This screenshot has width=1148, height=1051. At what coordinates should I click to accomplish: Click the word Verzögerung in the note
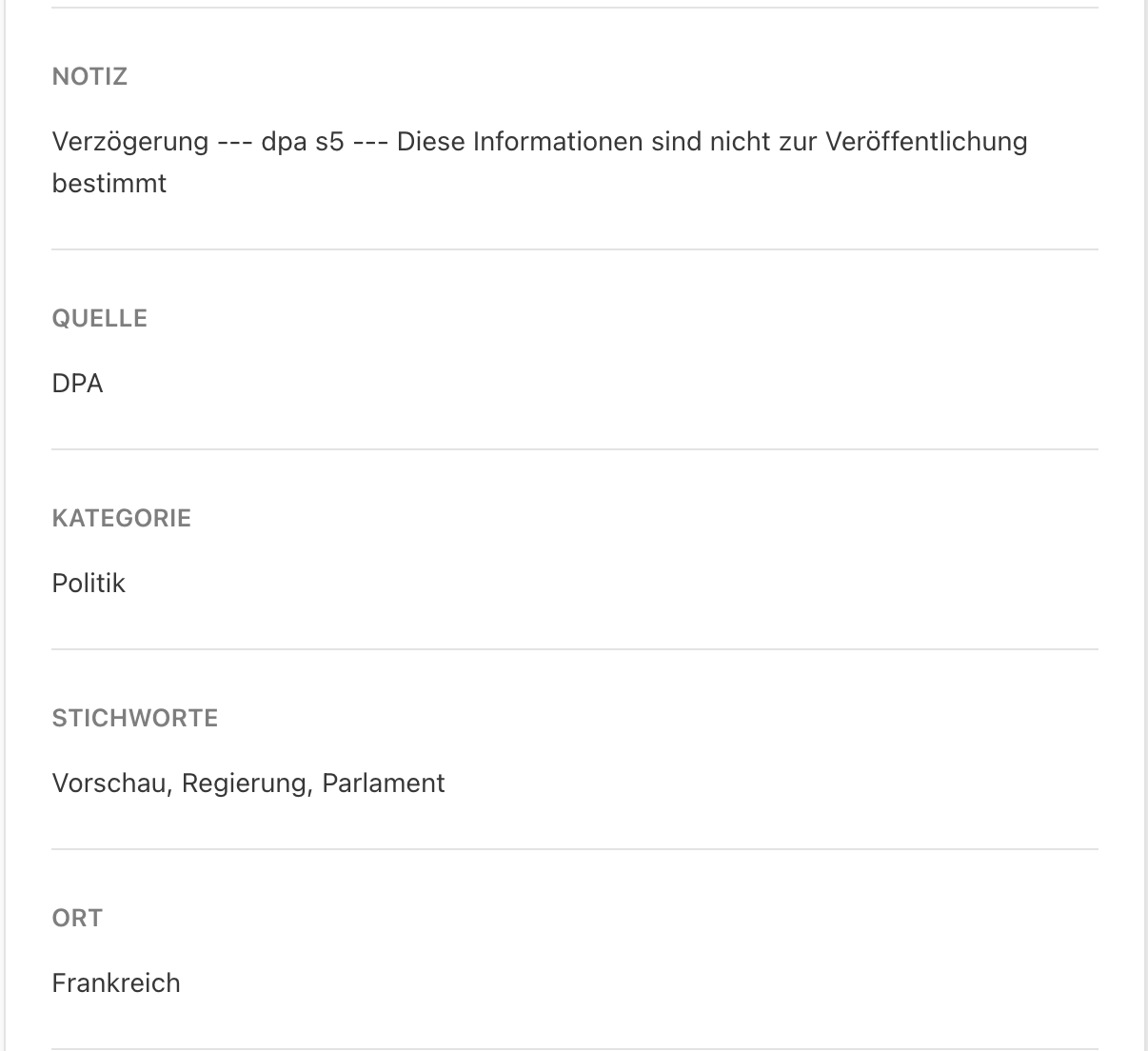click(x=129, y=142)
